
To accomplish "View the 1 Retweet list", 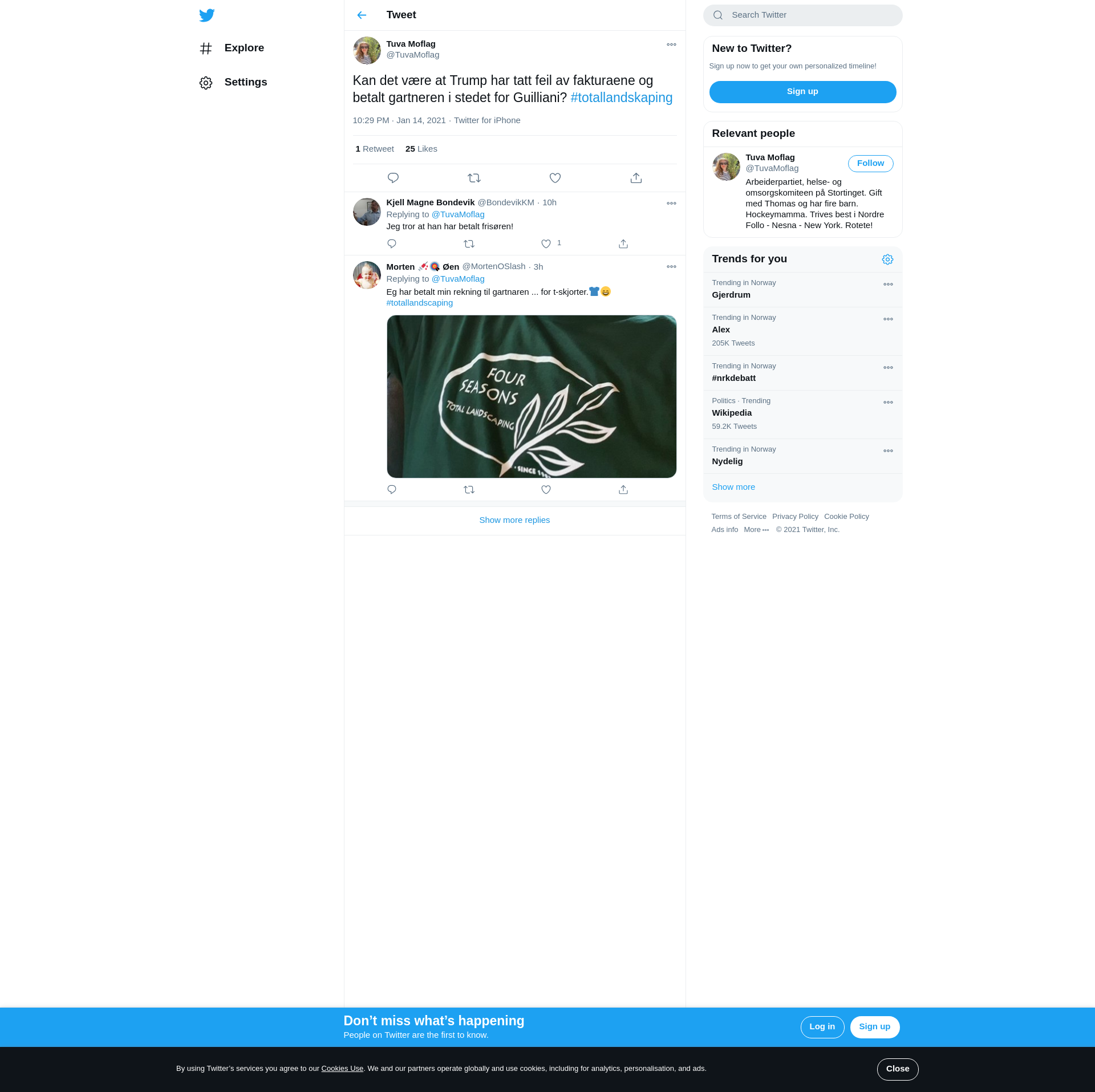I will click(375, 149).
